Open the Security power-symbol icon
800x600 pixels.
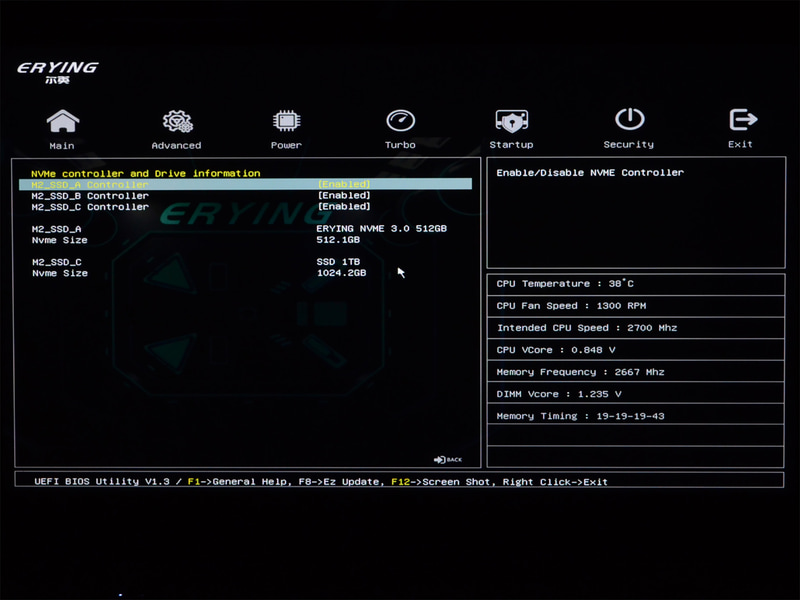tap(629, 118)
